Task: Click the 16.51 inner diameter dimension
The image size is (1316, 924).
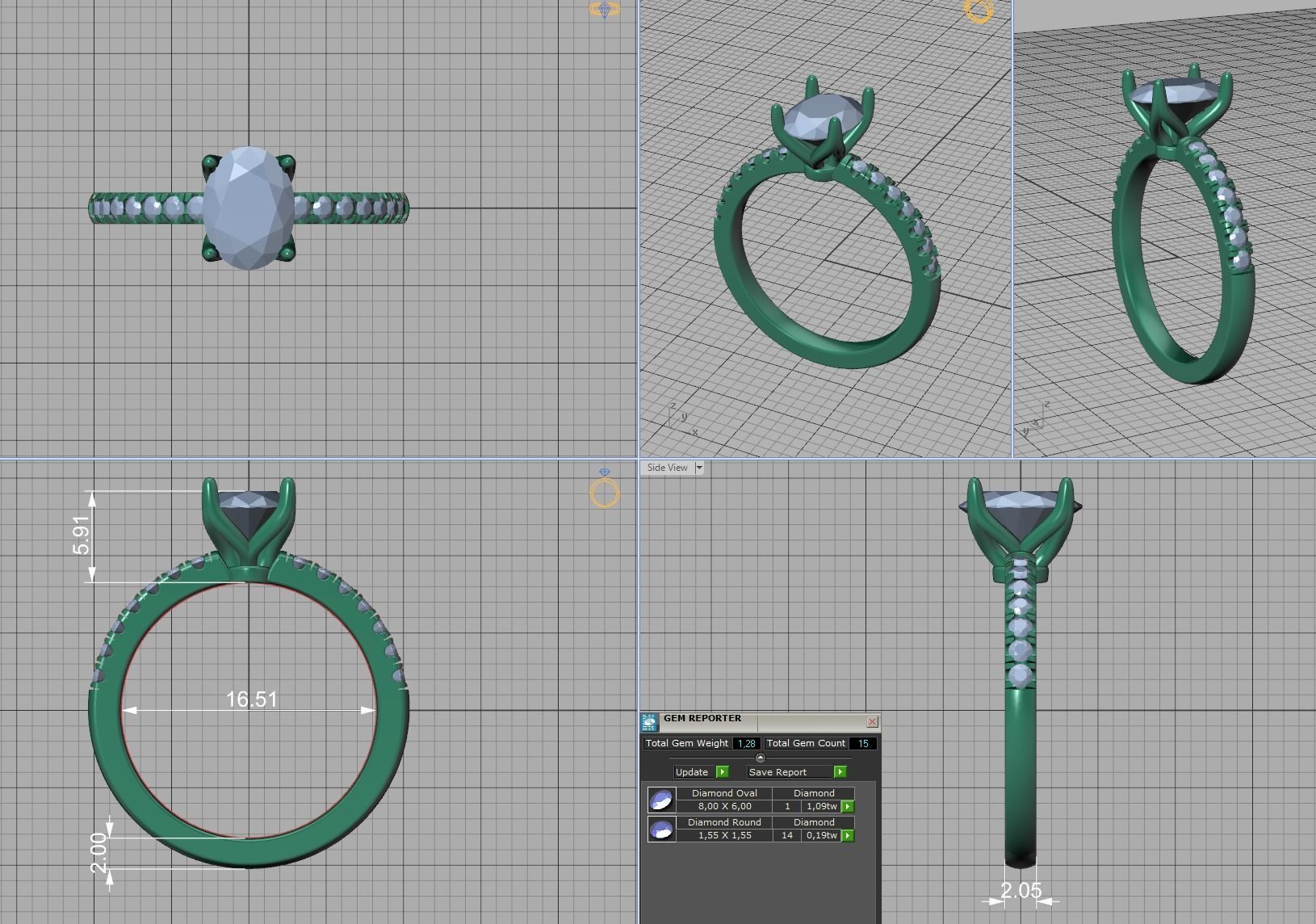Action: point(251,699)
